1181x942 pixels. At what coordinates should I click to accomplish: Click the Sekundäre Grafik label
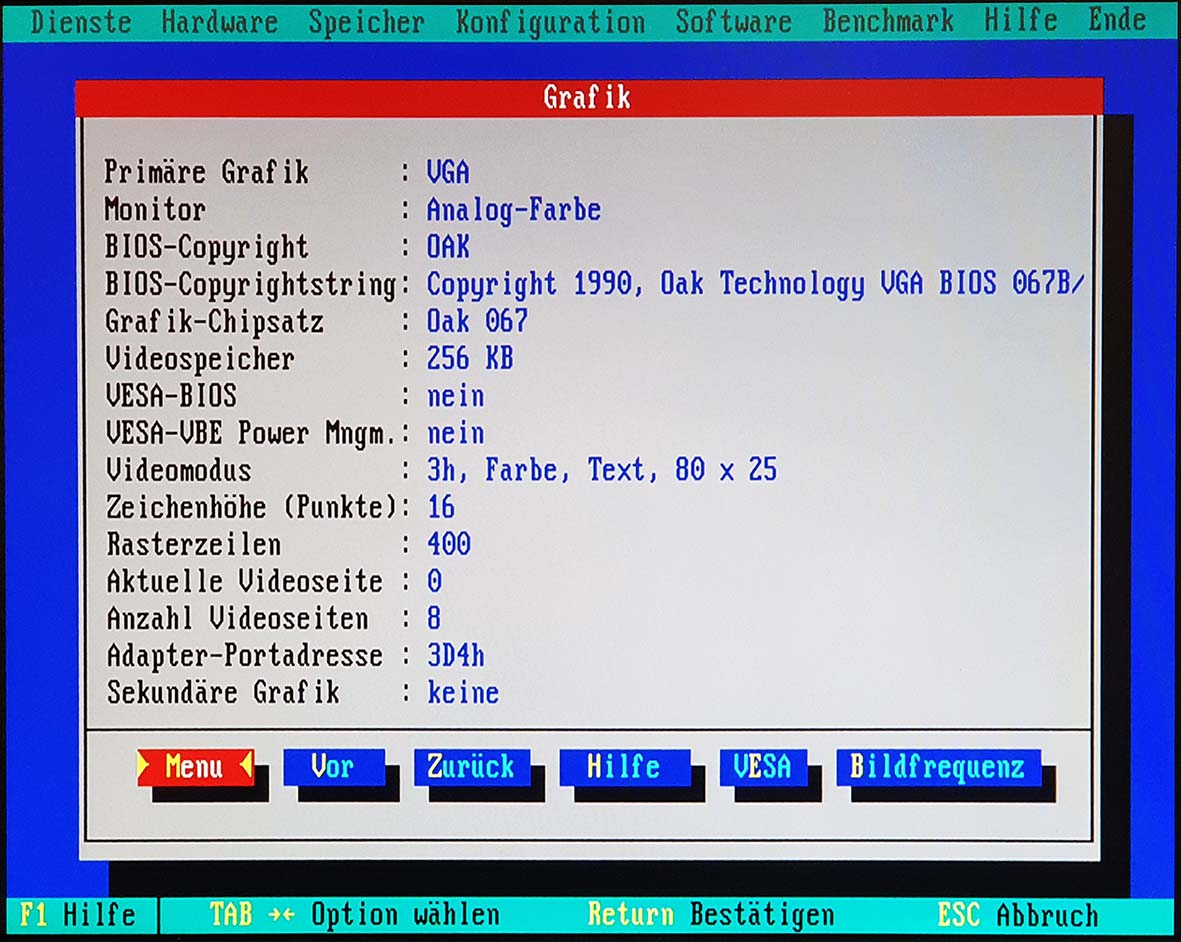(223, 692)
